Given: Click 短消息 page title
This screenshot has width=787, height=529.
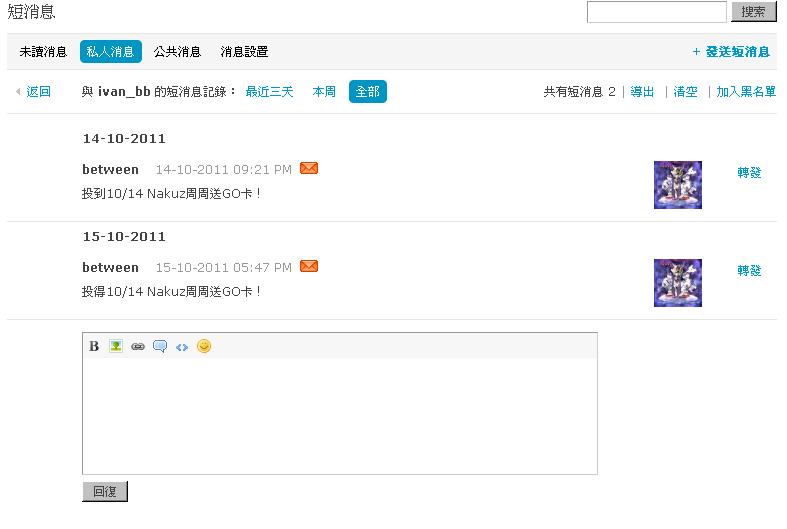Looking at the screenshot, I should click(31, 12).
